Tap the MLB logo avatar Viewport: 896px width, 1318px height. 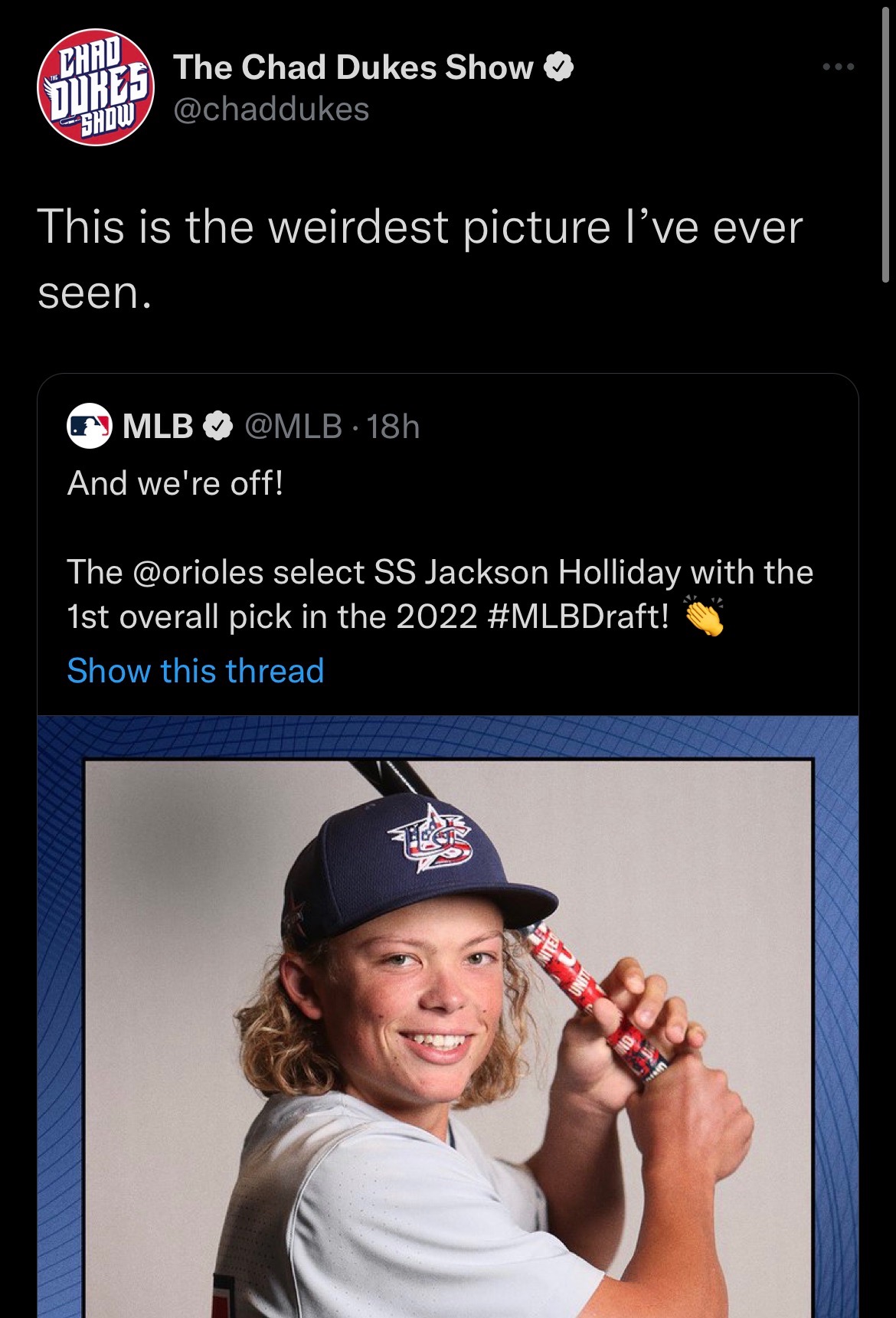click(90, 426)
